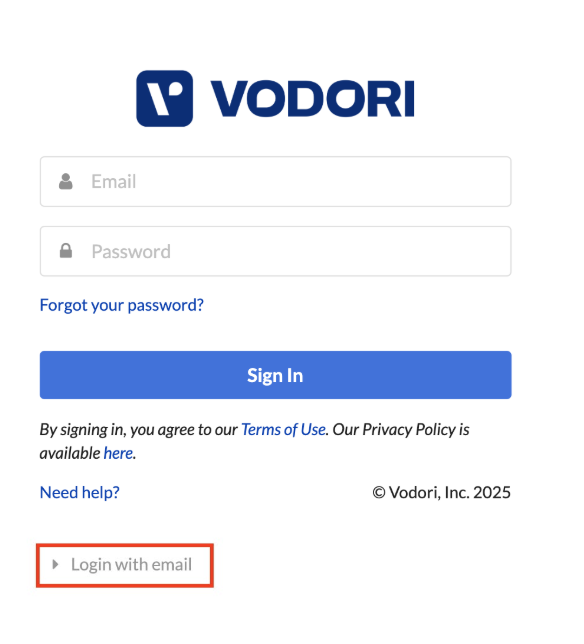The height and width of the screenshot is (644, 584).
Task: Click the Vodori, Inc. 2025 copyright text
Action: pos(441,492)
